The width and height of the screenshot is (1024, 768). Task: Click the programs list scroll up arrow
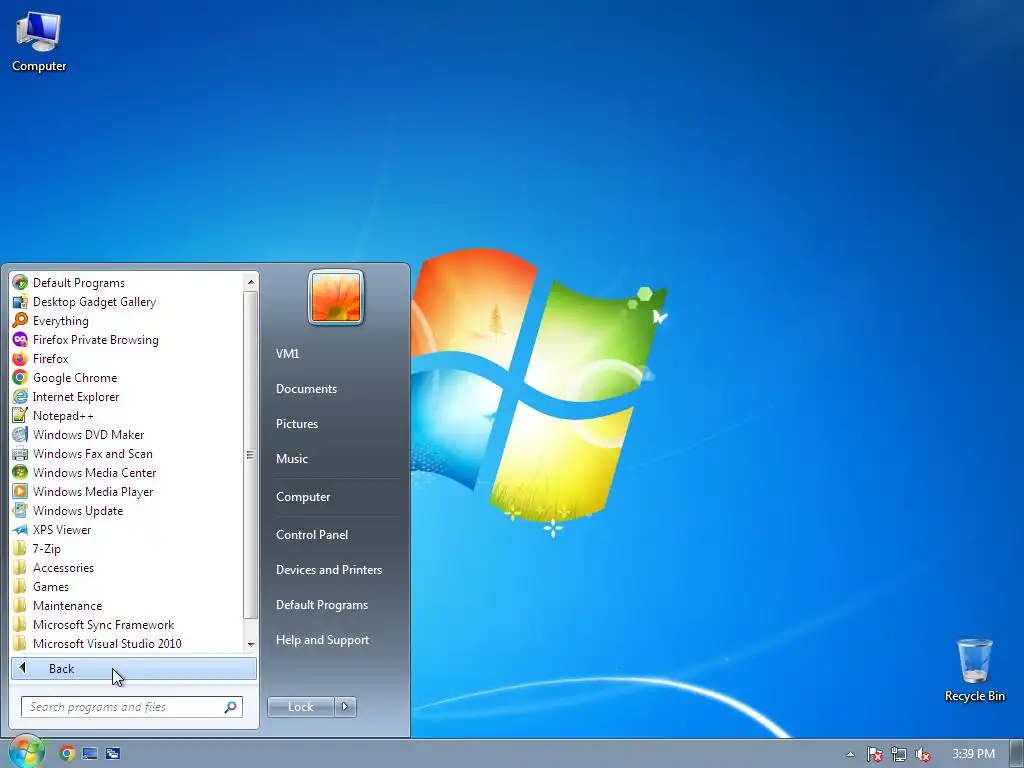point(251,281)
